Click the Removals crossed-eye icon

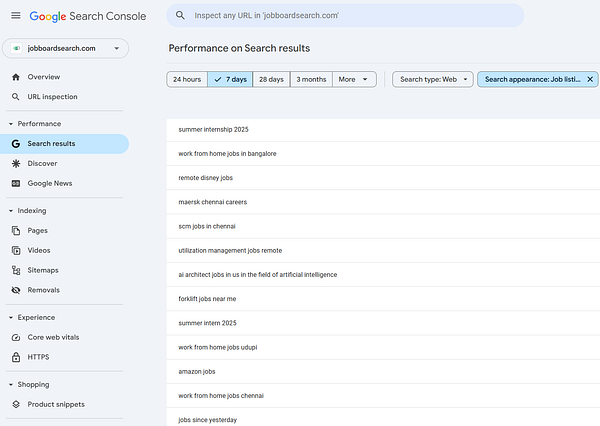[16, 290]
